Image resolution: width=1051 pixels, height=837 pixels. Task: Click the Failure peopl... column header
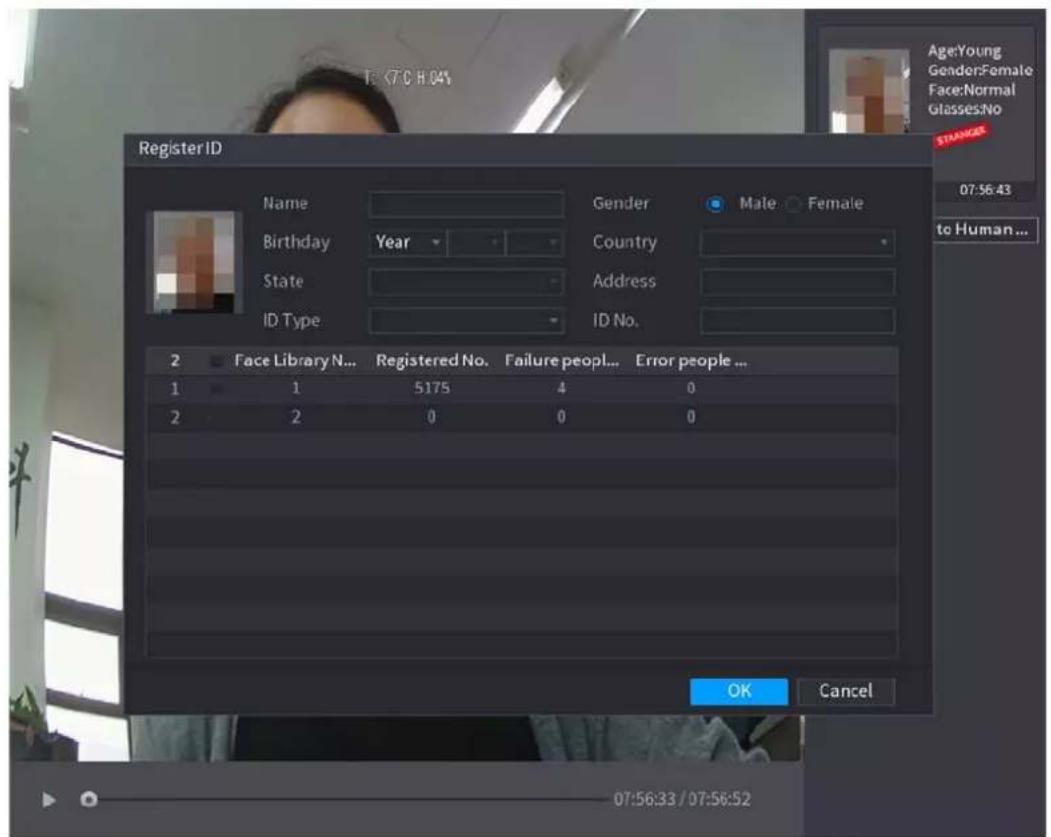coord(562,361)
